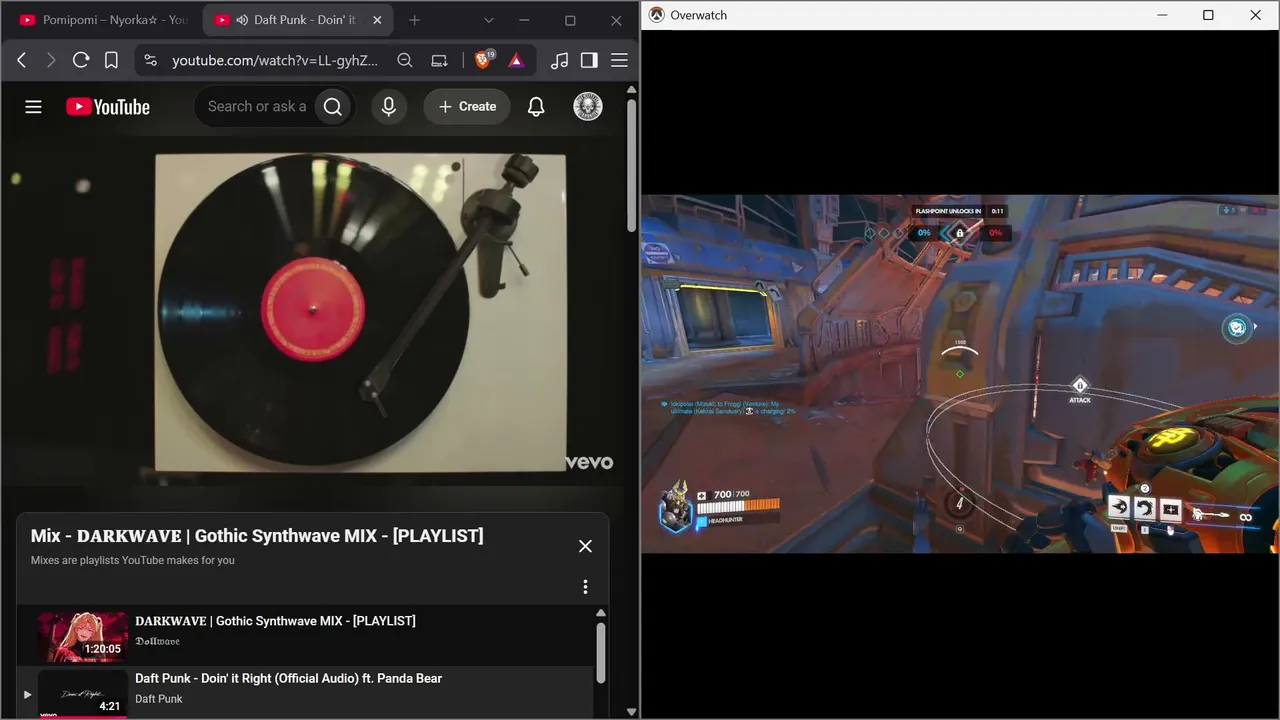Viewport: 1280px width, 720px height.
Task: Open YouTube notifications bell
Action: [x=536, y=107]
